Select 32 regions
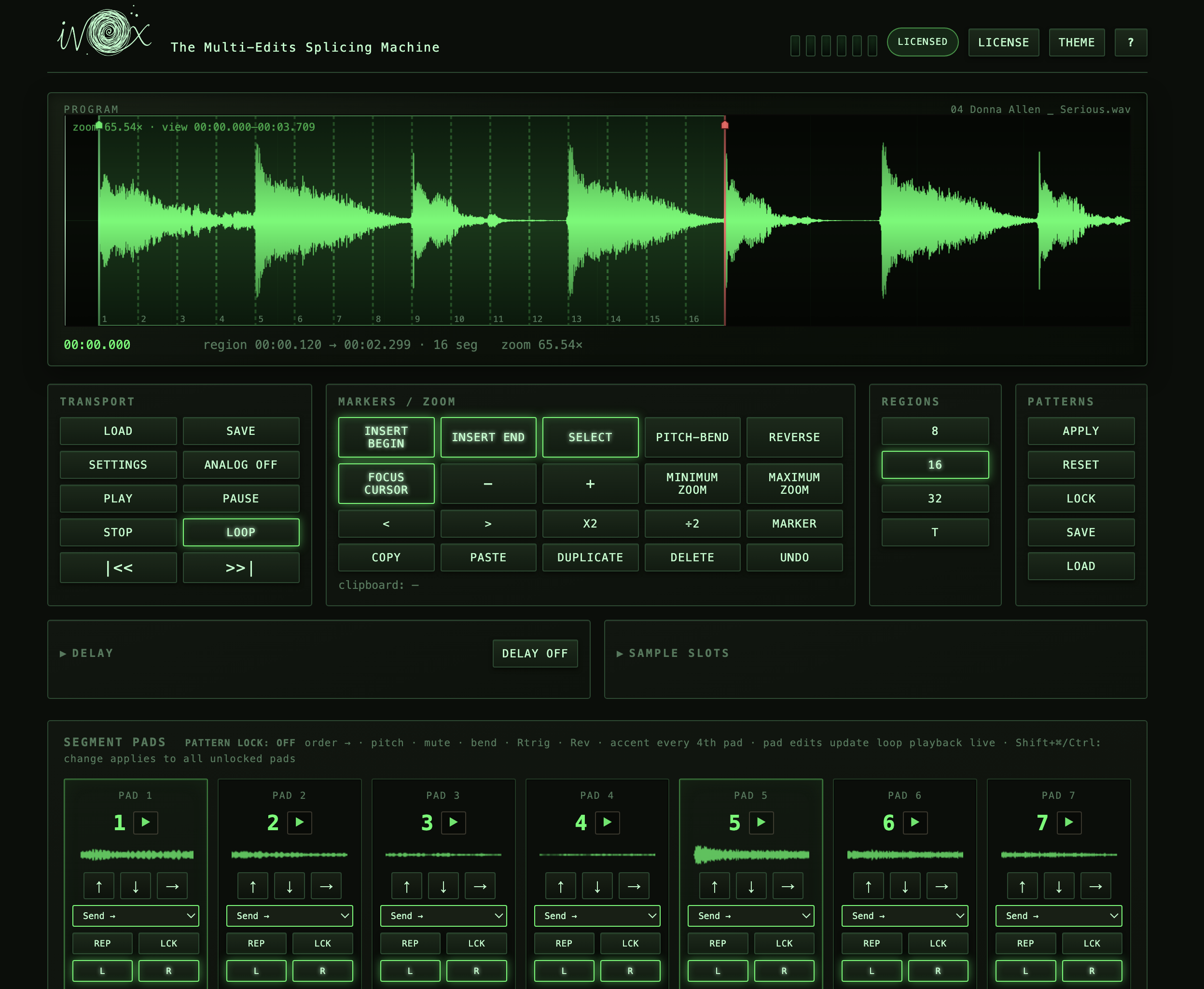Screen dimensions: 1204x989 coord(935,499)
